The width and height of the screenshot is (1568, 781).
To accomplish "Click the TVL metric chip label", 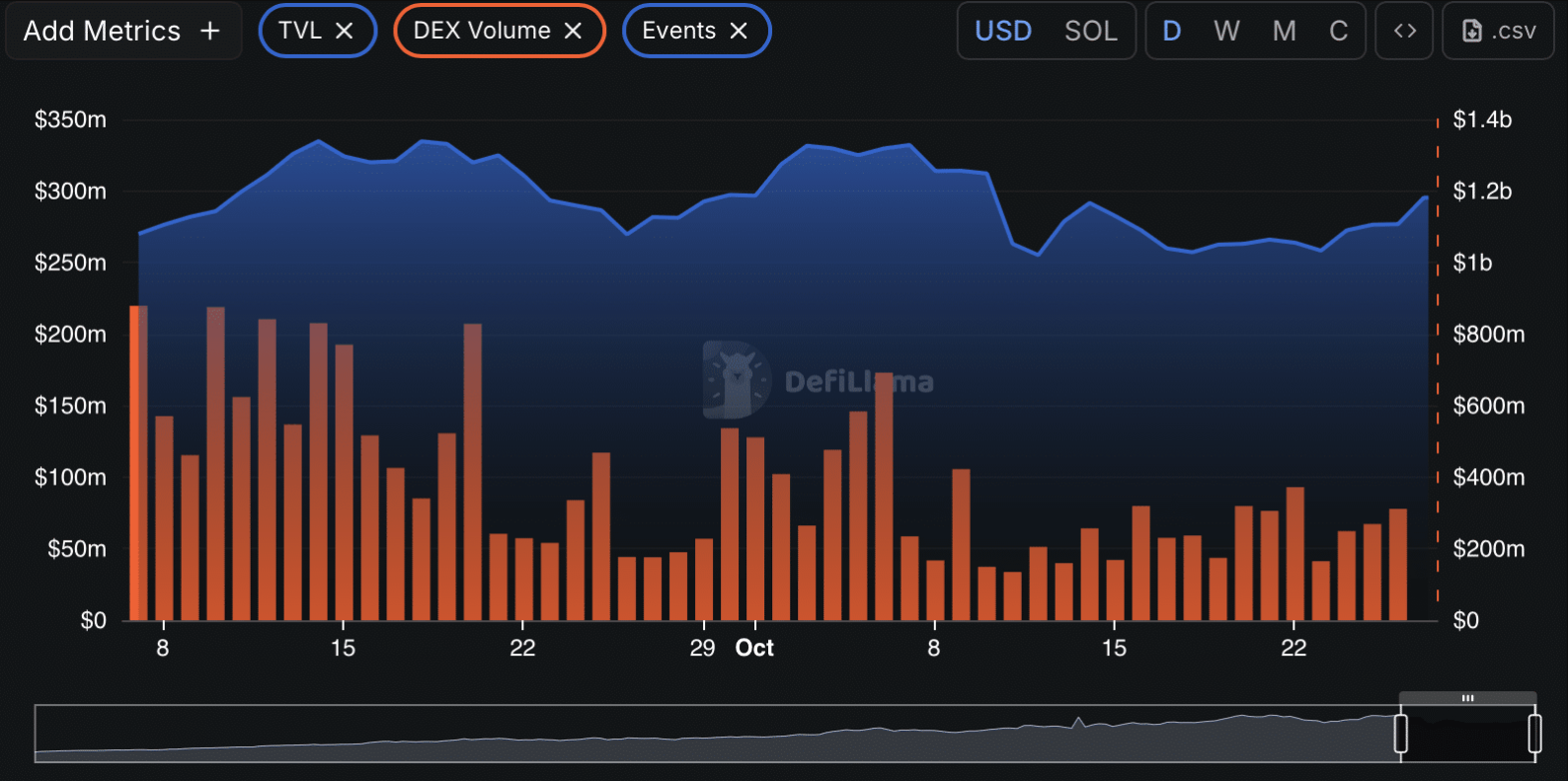I will pyautogui.click(x=299, y=31).
